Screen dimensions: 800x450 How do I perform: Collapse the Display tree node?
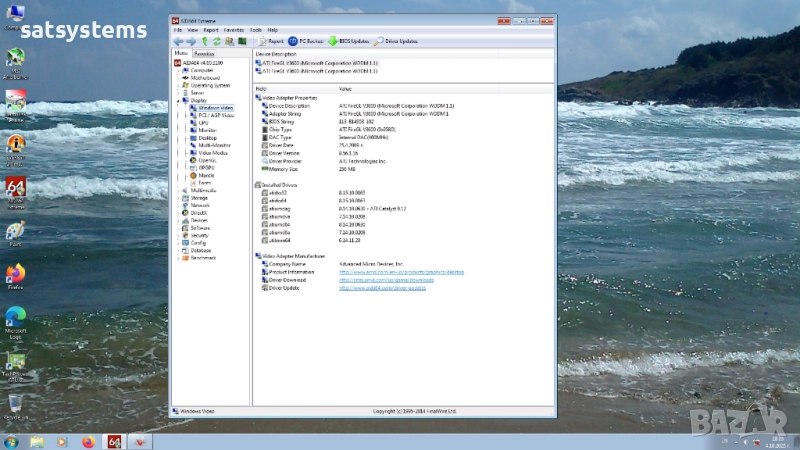(178, 100)
